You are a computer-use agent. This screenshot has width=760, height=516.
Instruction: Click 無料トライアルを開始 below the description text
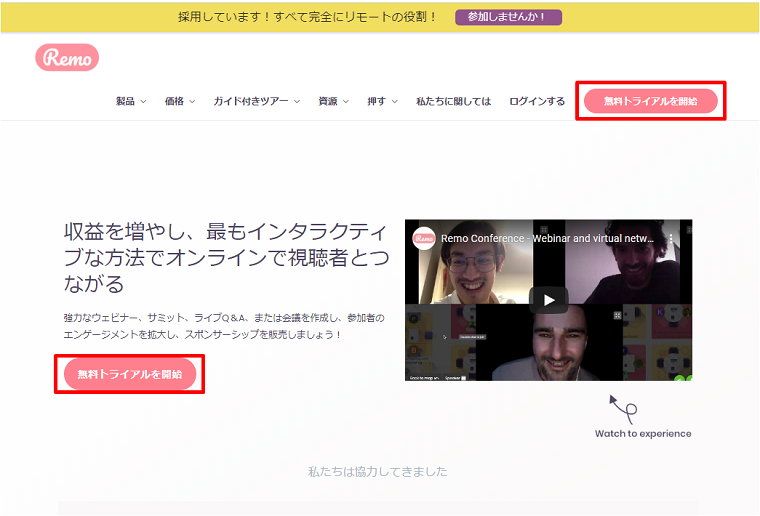pyautogui.click(x=130, y=374)
